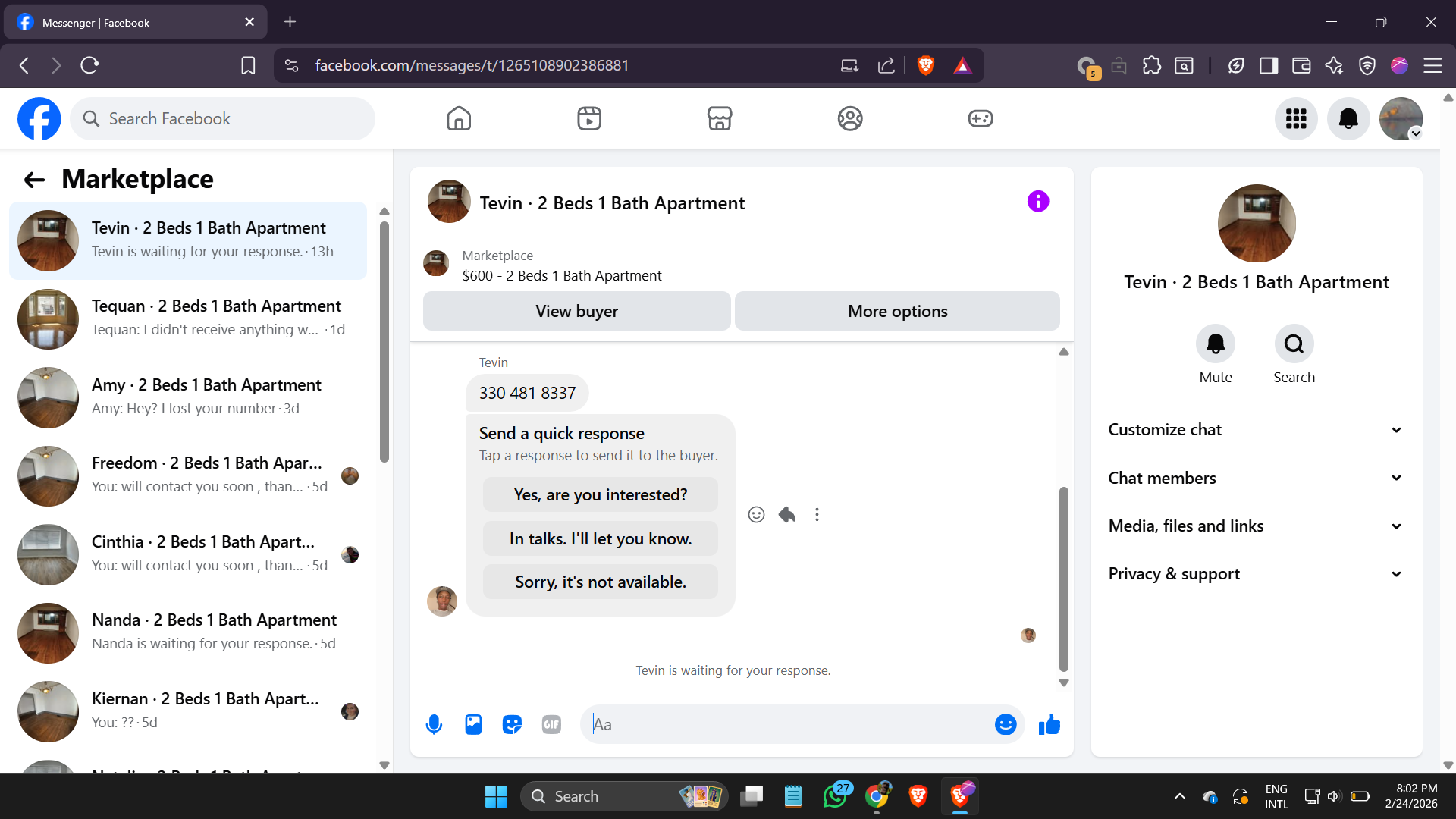
Task: Attach a photo with image icon
Action: [473, 724]
